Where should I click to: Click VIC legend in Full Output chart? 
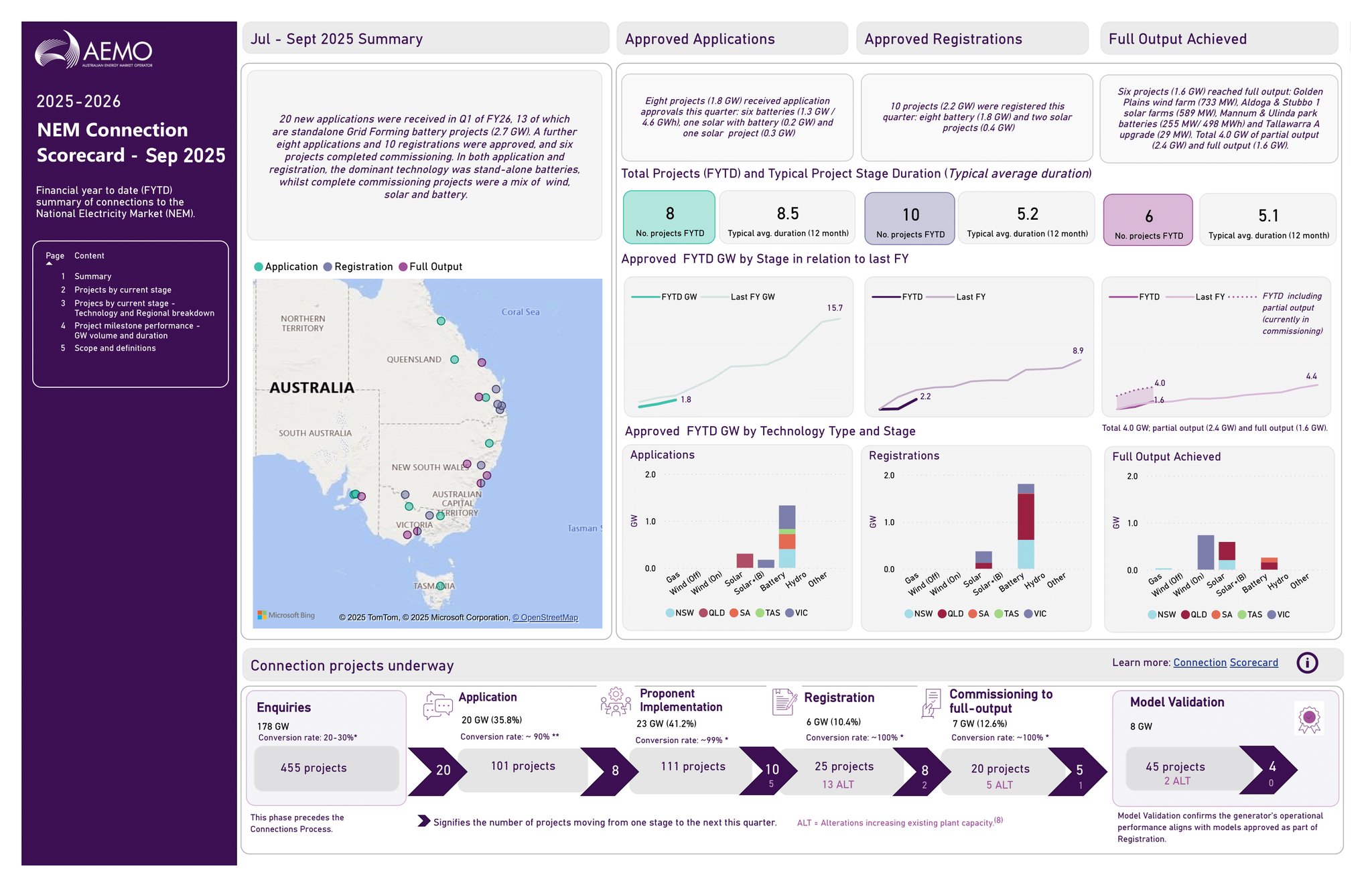(x=1278, y=614)
